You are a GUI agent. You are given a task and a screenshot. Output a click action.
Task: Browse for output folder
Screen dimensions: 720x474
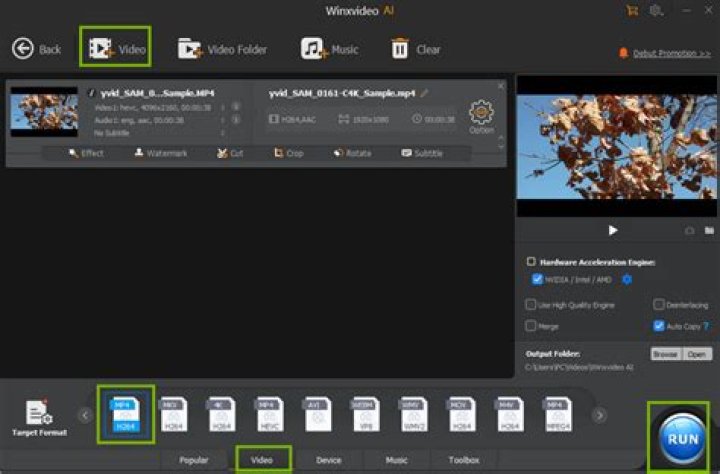[666, 354]
